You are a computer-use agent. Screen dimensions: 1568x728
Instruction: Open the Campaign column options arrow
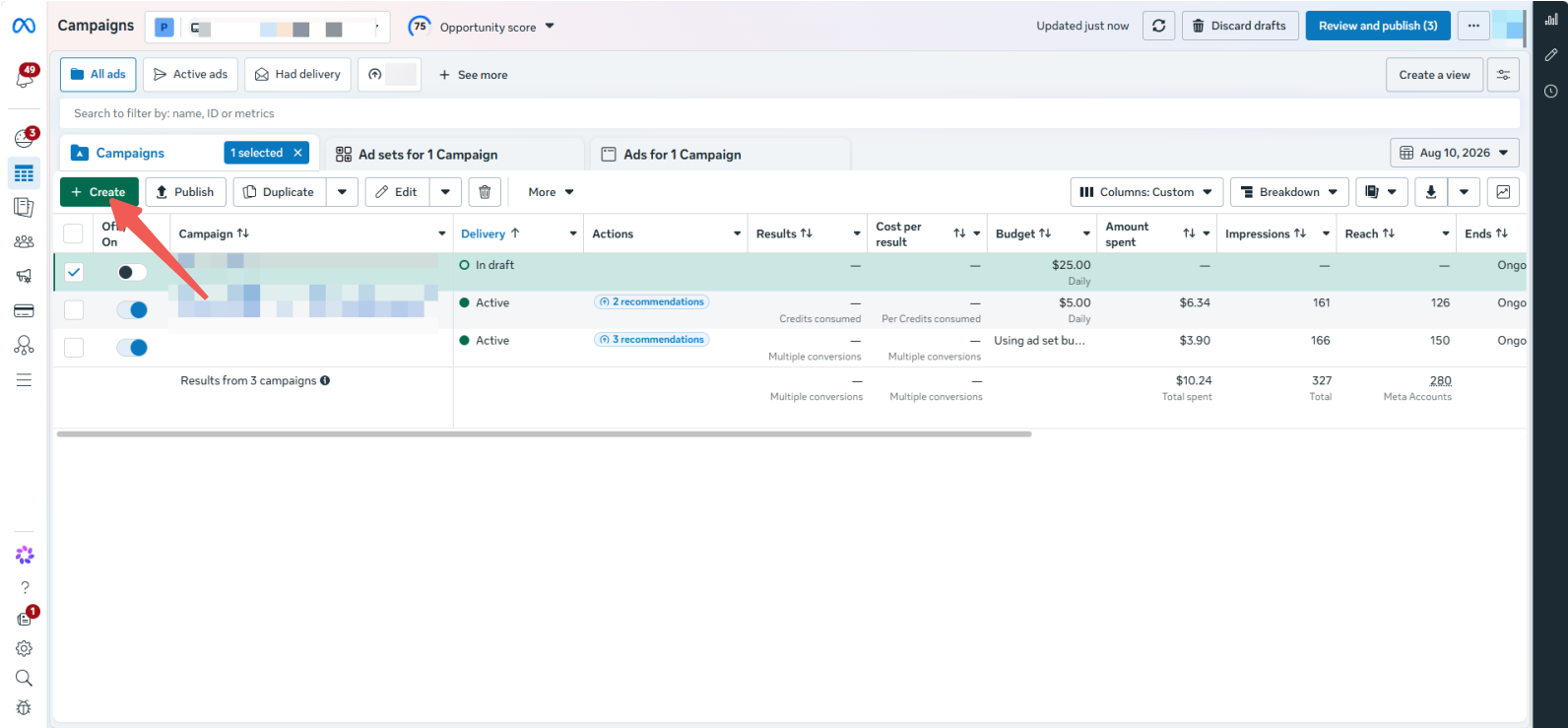441,233
